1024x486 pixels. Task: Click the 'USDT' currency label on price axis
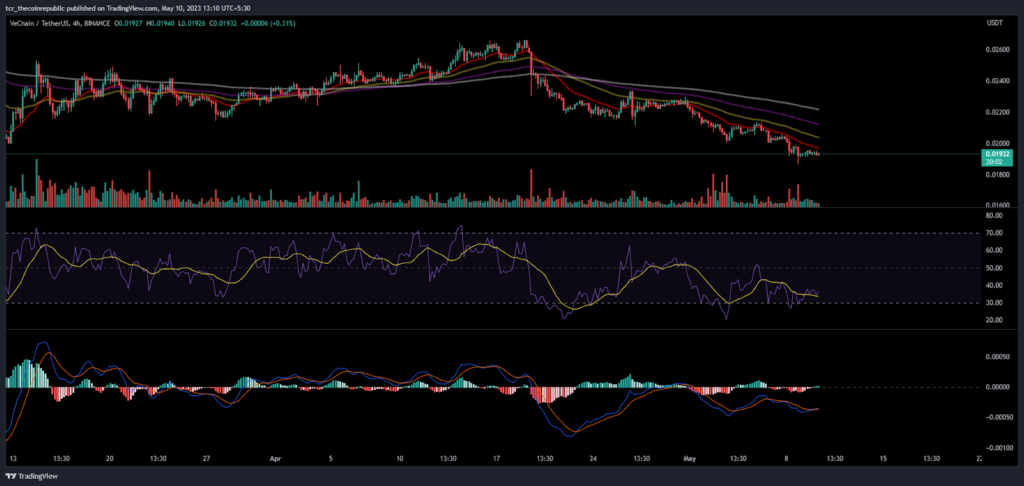pos(993,23)
